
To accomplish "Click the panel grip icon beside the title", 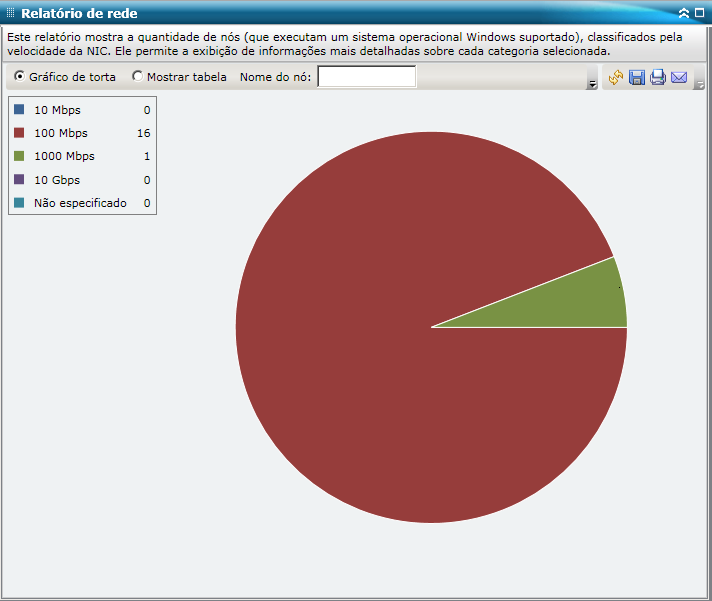I will (x=10, y=13).
